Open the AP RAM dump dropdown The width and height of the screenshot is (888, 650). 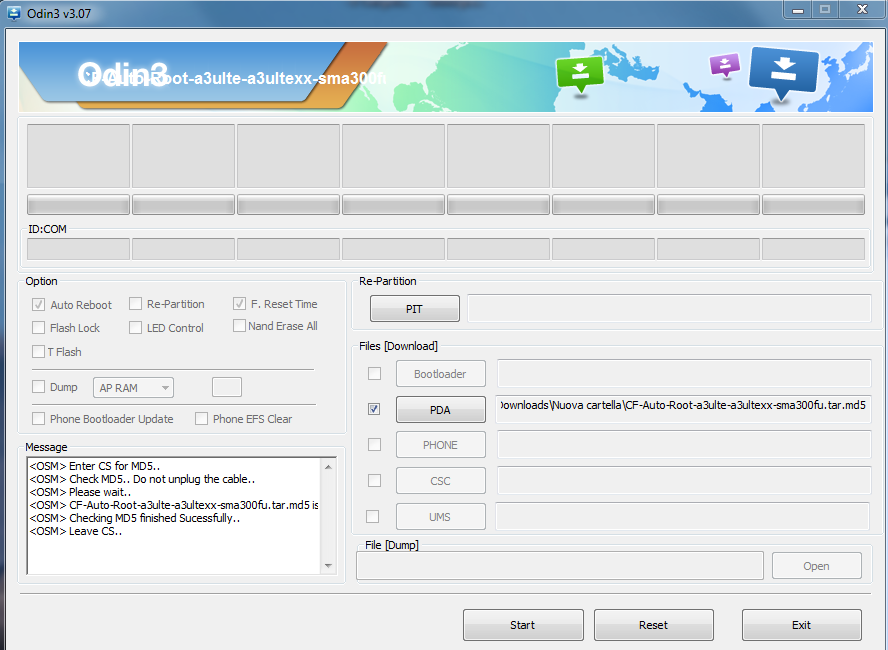134,388
